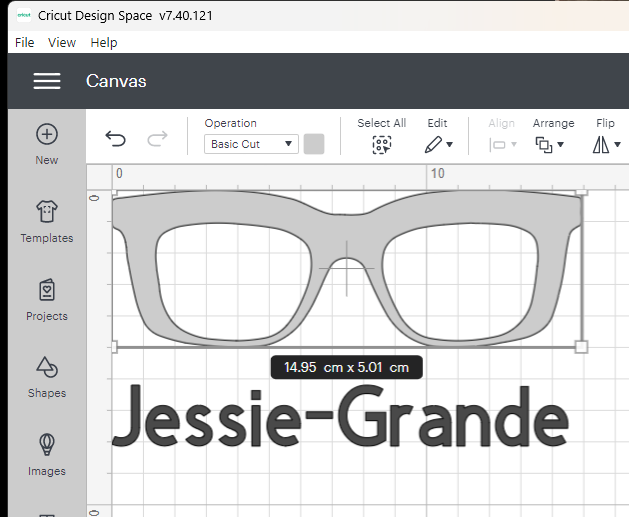This screenshot has width=629, height=517.
Task: Expand the Arrange dropdown
Action: coord(550,145)
